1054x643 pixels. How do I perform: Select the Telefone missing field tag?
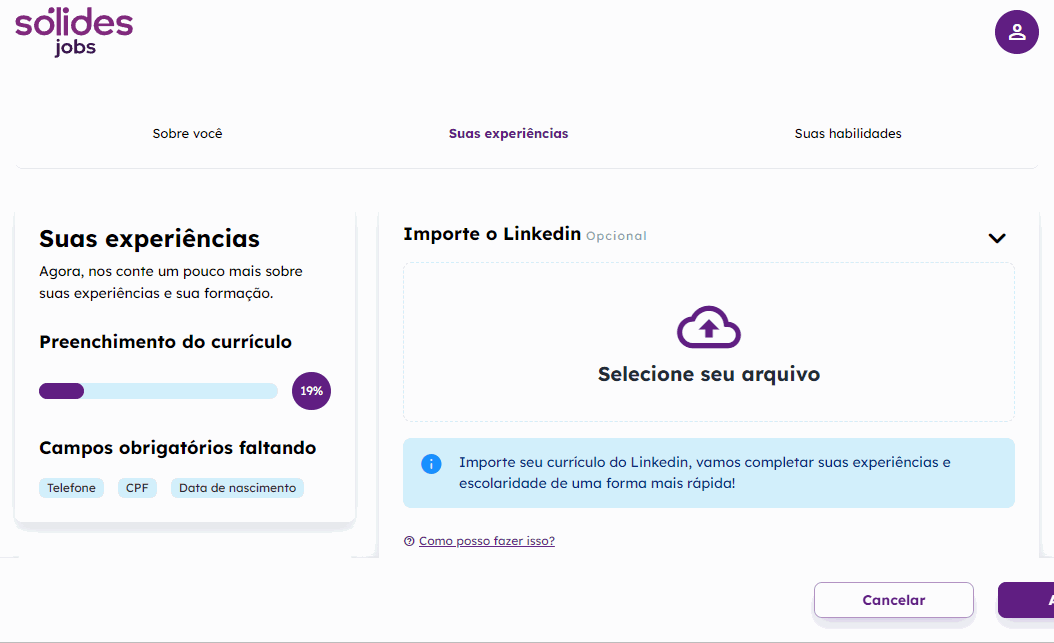tap(72, 488)
